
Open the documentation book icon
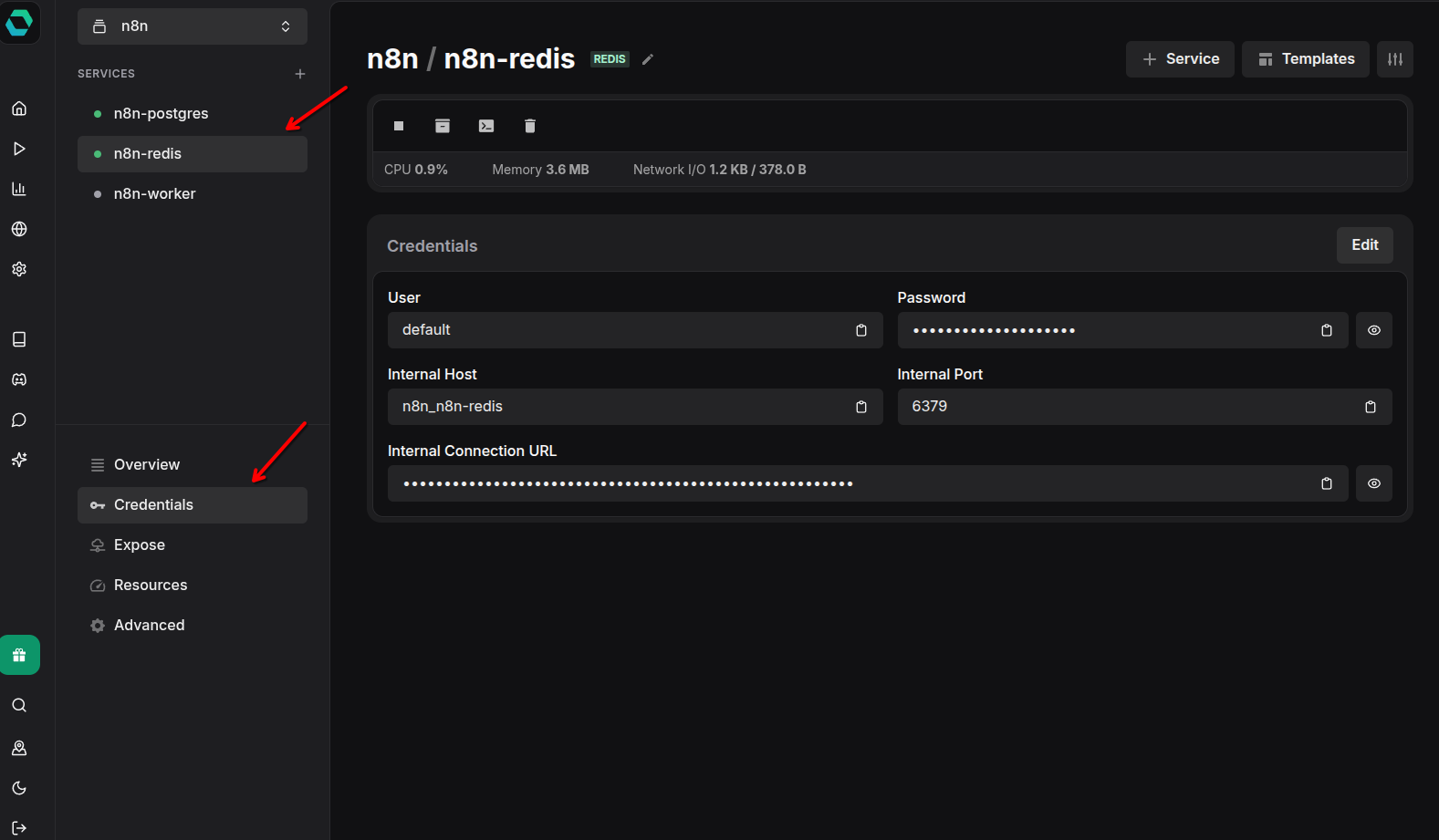19,339
